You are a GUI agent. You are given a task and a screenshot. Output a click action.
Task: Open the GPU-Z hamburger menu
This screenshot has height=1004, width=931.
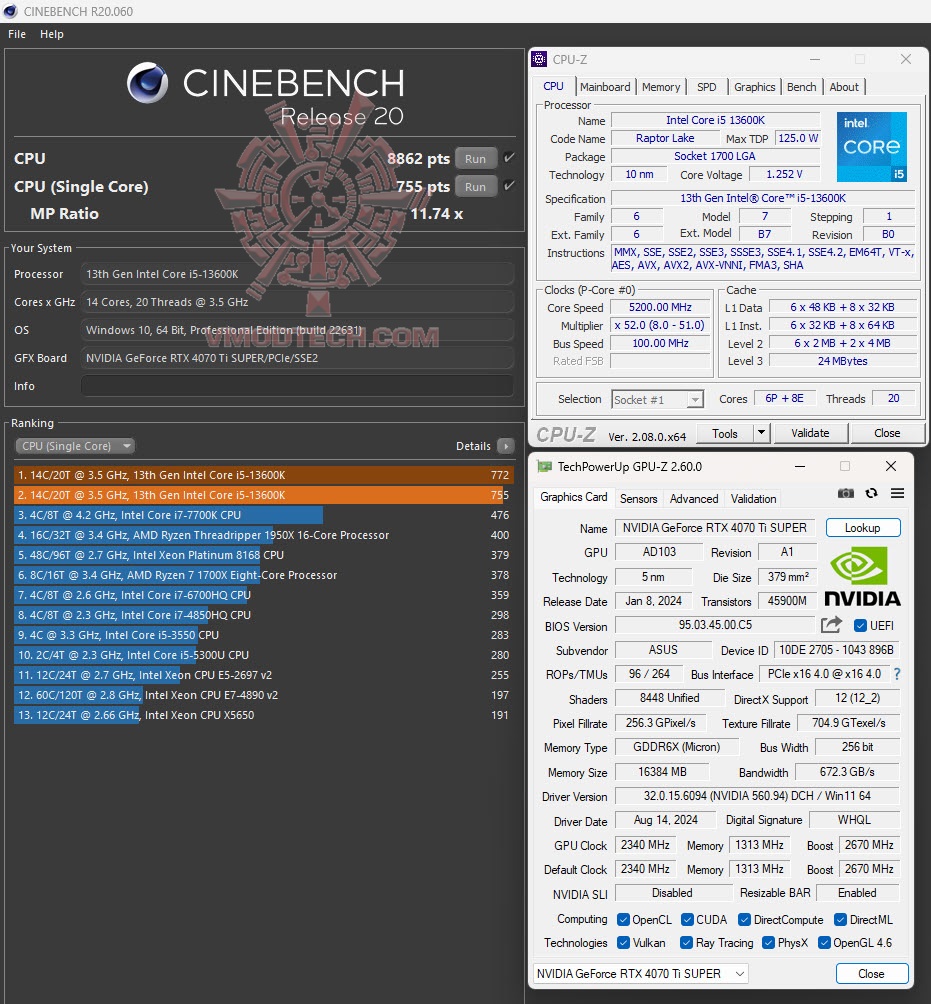pos(898,493)
